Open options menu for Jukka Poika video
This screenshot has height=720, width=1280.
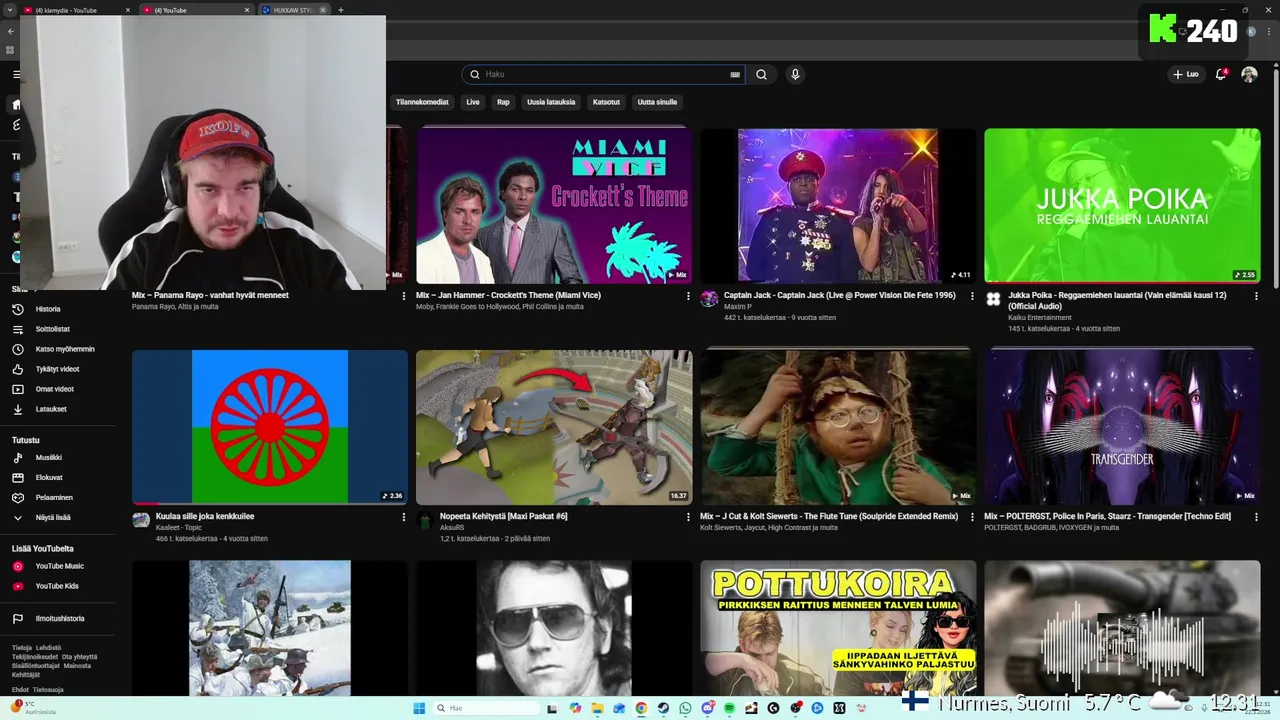point(1256,296)
